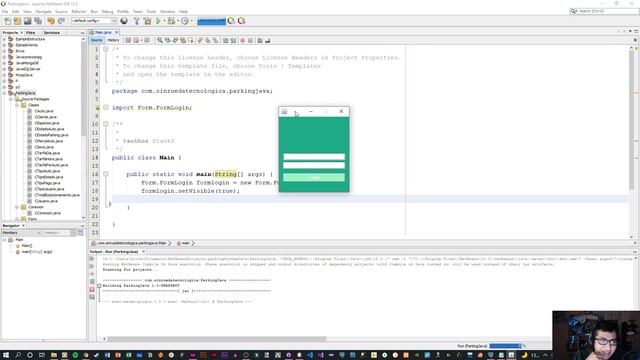This screenshot has height=360, width=640.
Task: Click the Build Project hammer icon
Action: [136, 21]
